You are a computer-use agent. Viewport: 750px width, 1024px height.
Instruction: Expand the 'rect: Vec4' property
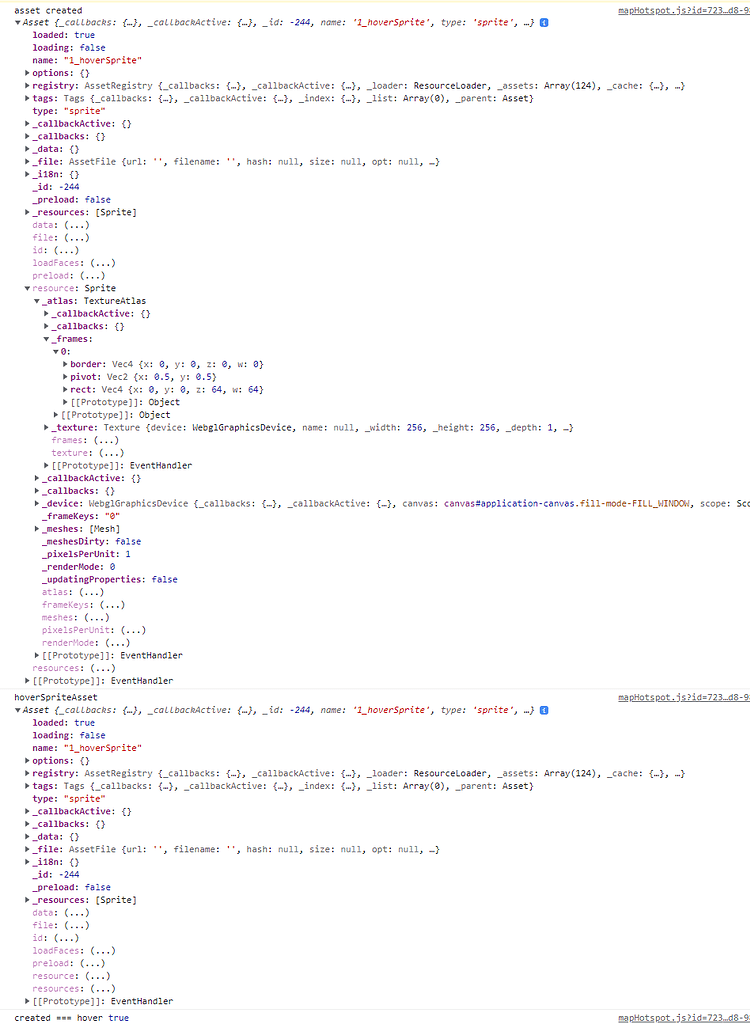point(65,389)
